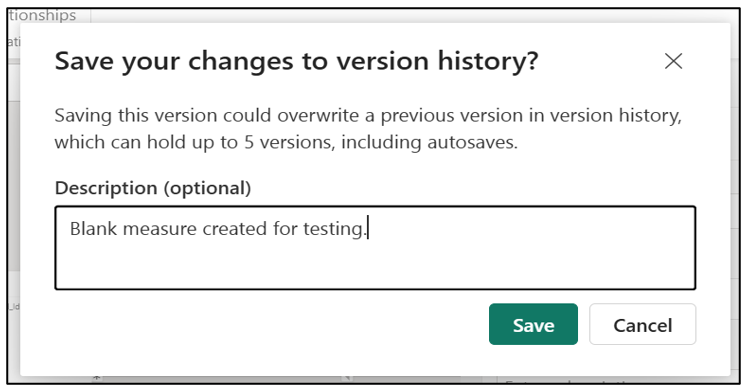
Task: Close the version history dialog with X
Action: (x=673, y=61)
